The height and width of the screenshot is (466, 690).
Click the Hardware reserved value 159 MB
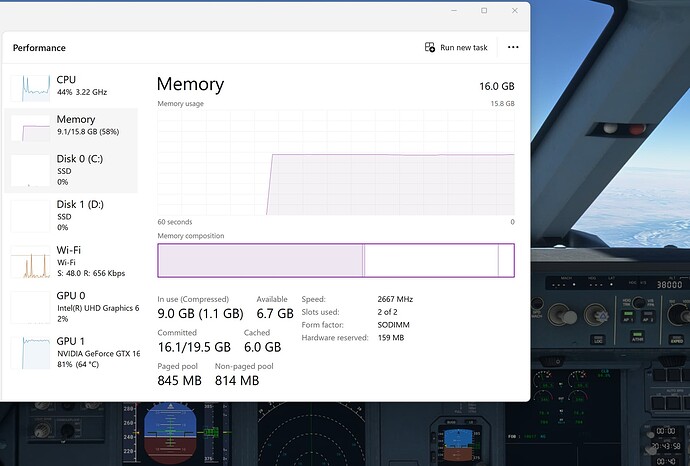(x=391, y=338)
